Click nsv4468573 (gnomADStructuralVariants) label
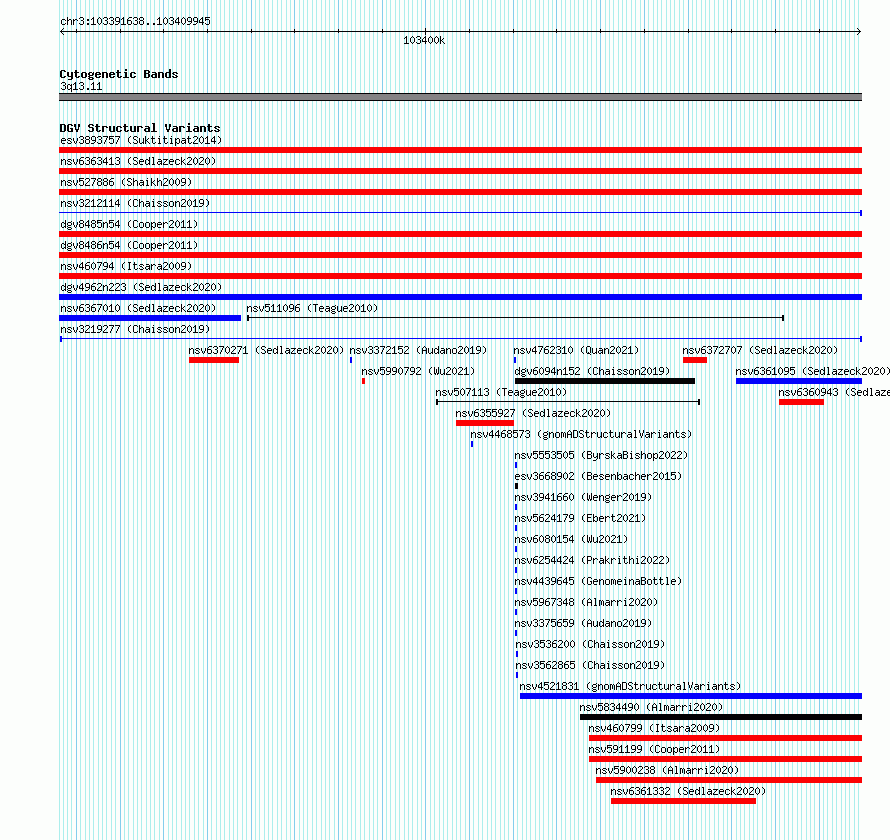The width and height of the screenshot is (890, 840). pyautogui.click(x=581, y=434)
